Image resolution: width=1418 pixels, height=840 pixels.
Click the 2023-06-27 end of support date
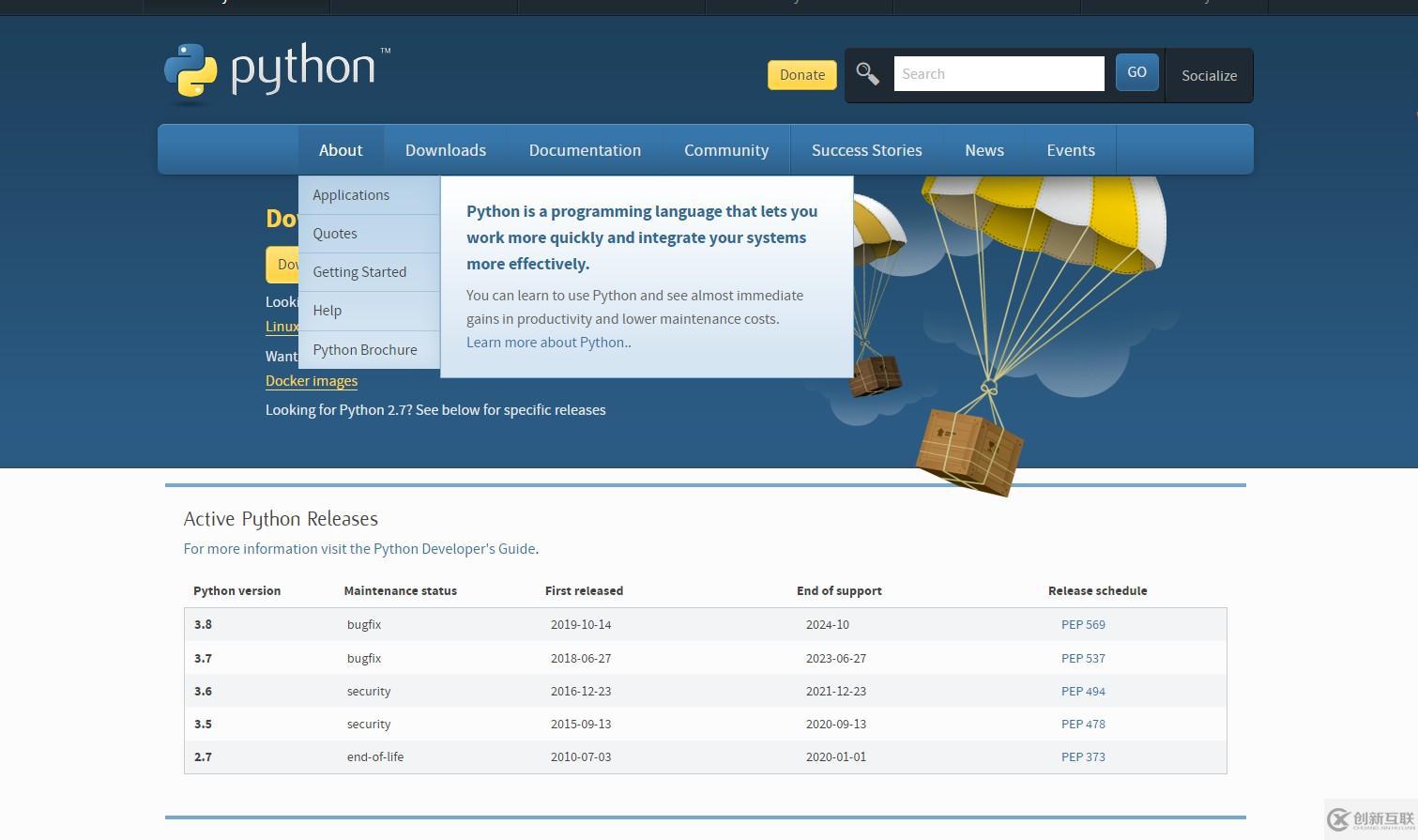point(836,658)
